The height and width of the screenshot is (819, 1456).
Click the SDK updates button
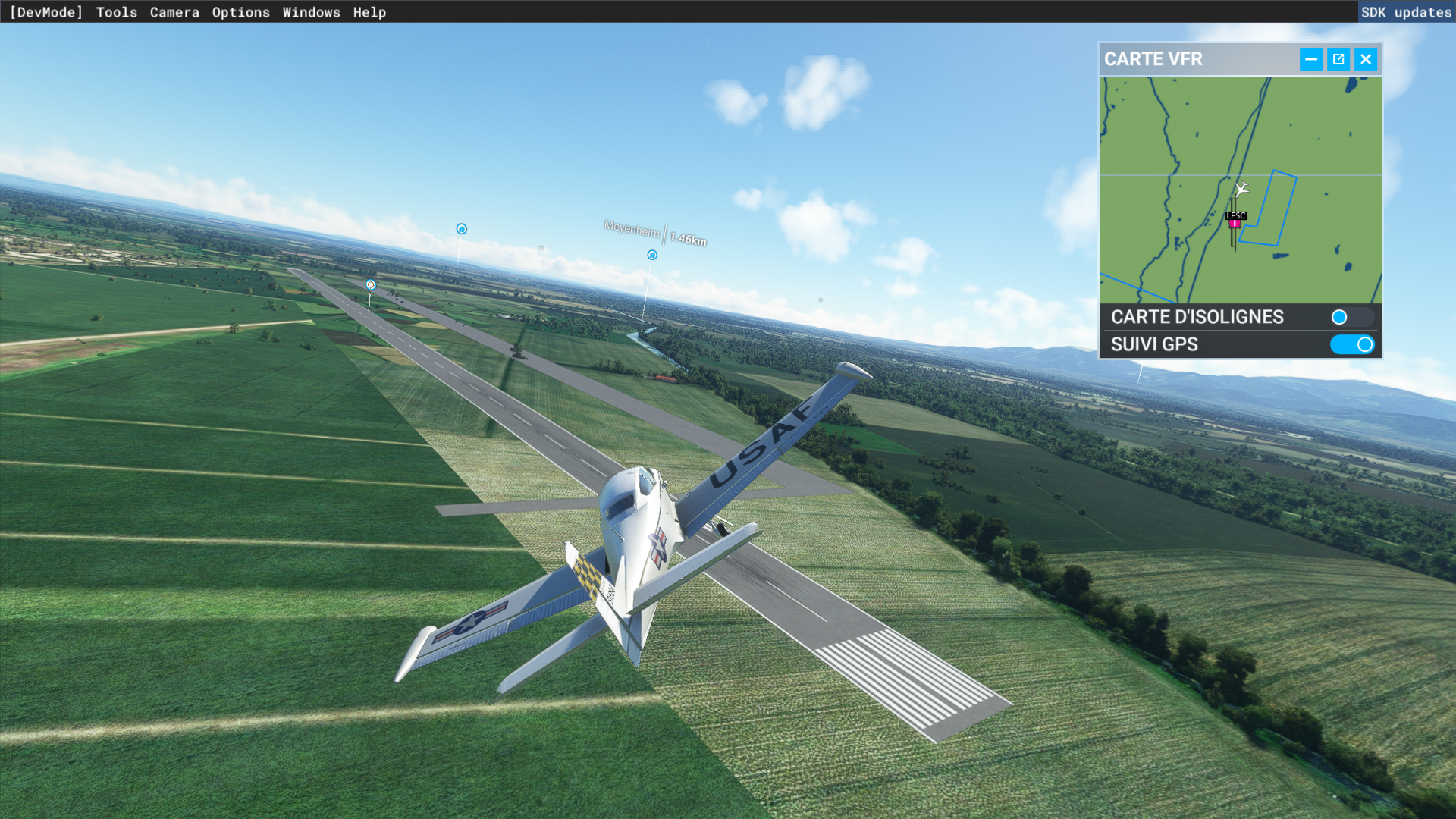click(1406, 12)
